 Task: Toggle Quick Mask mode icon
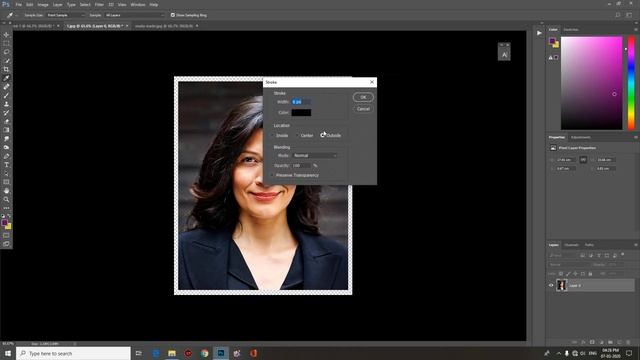point(6,236)
